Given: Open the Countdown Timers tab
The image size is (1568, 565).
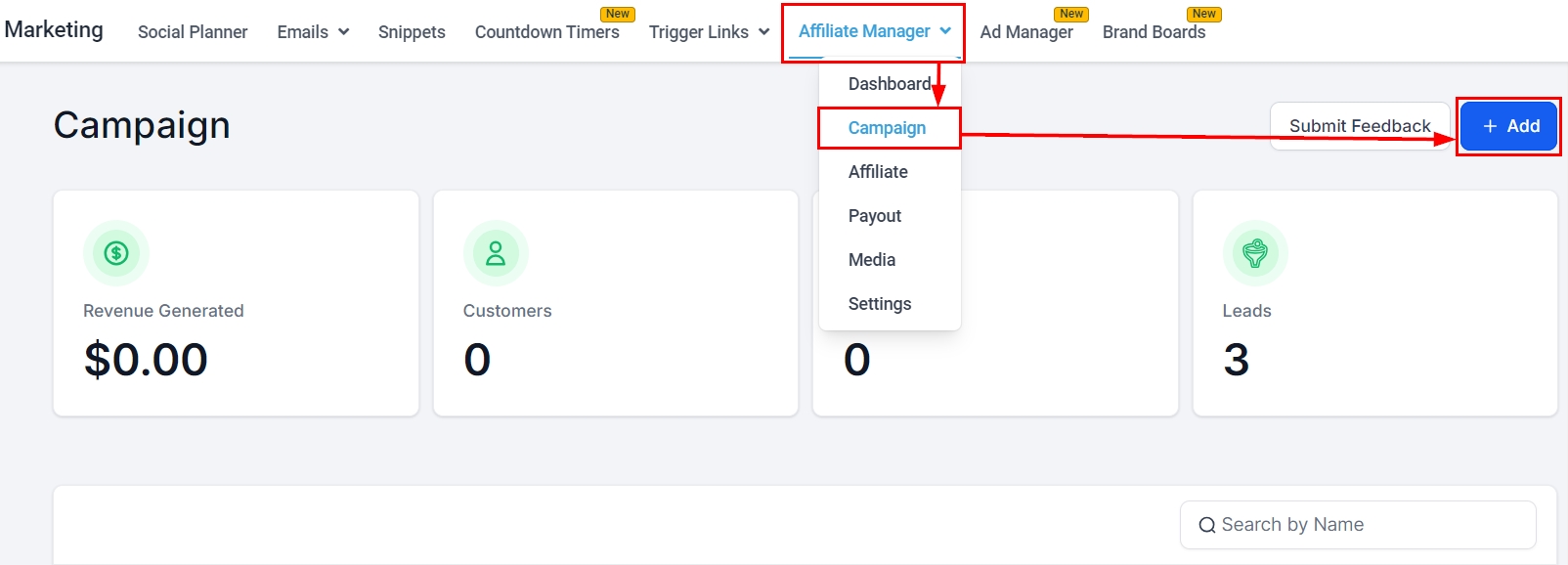Looking at the screenshot, I should (546, 32).
